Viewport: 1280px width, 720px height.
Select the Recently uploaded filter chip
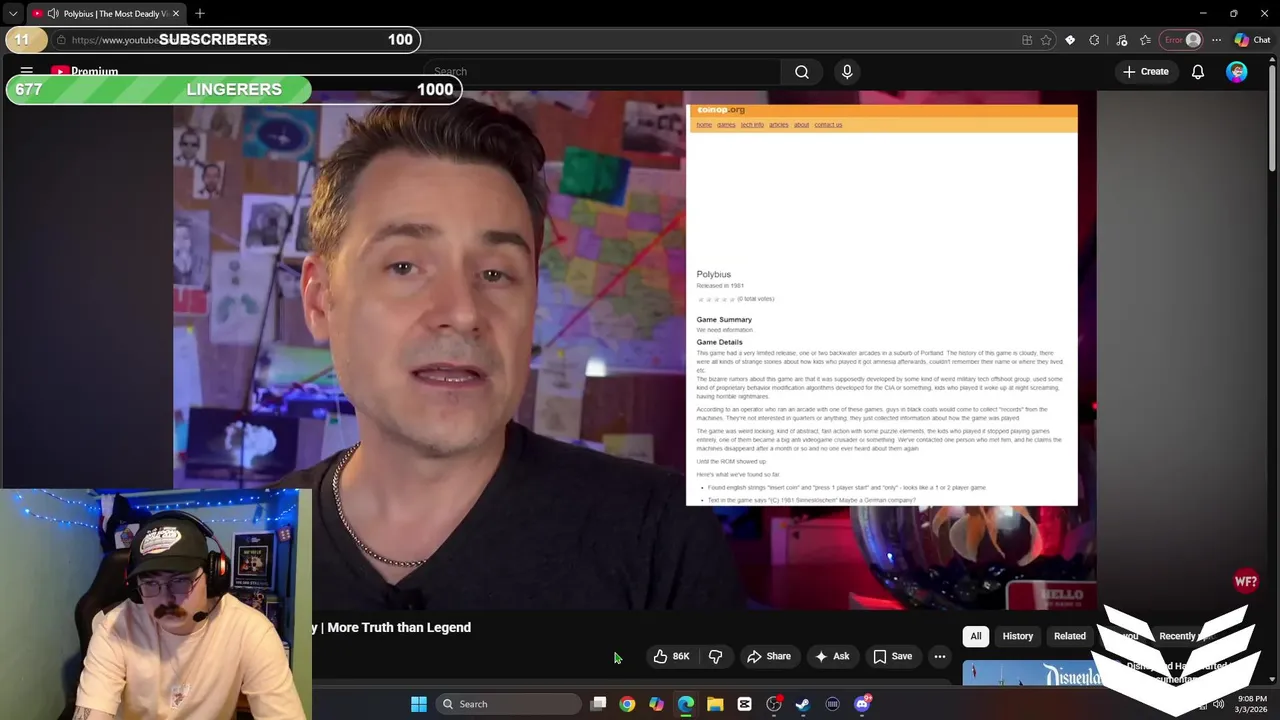point(1184,636)
